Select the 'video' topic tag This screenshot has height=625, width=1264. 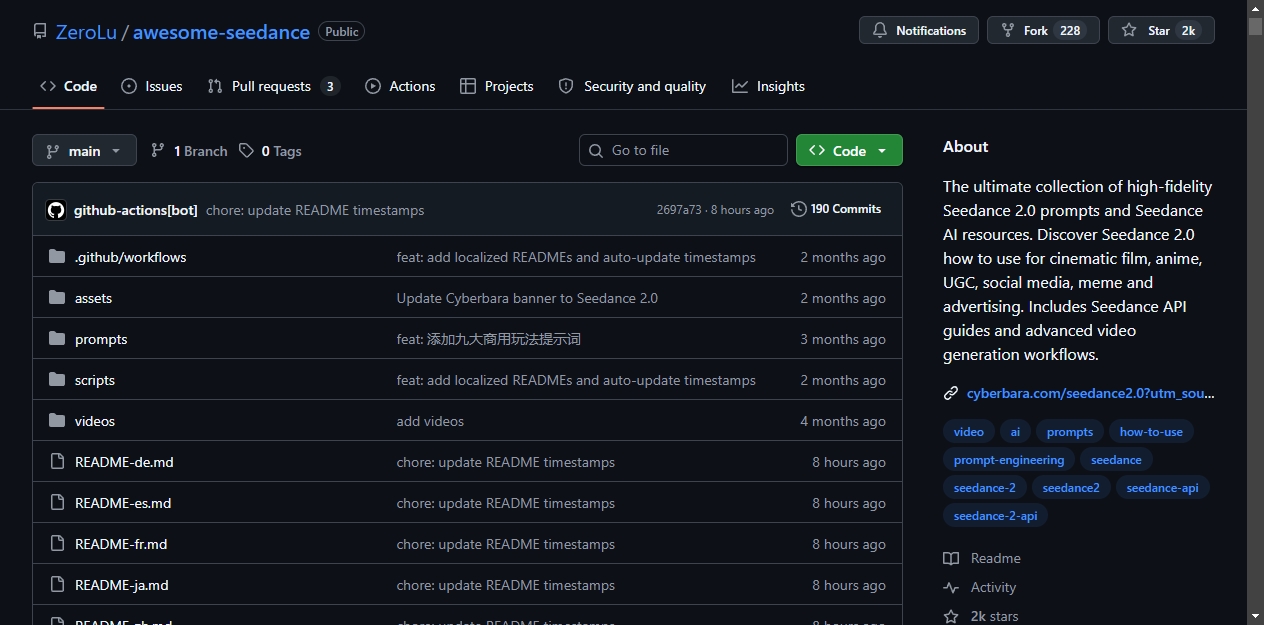click(x=969, y=432)
